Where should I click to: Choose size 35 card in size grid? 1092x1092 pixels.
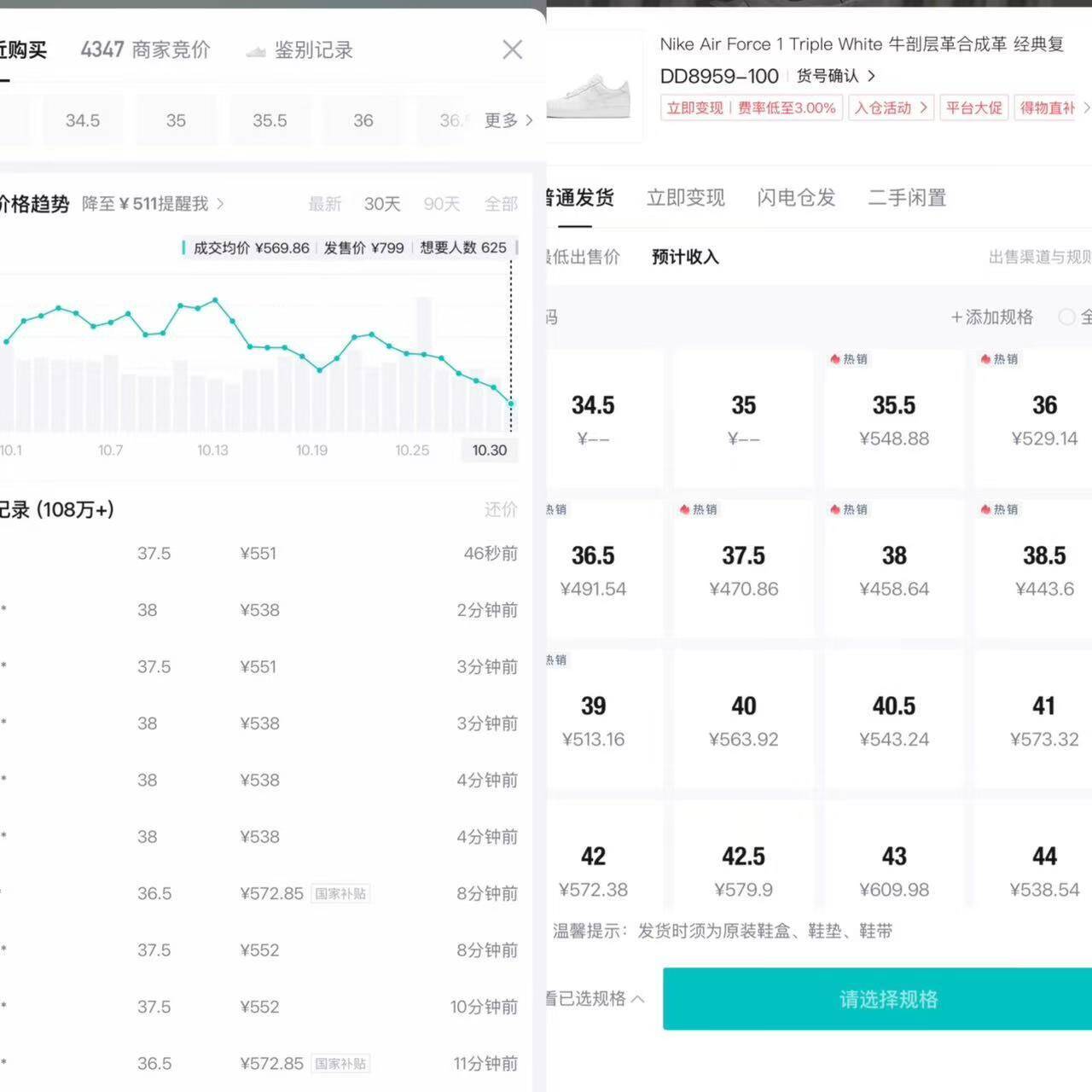(x=743, y=418)
